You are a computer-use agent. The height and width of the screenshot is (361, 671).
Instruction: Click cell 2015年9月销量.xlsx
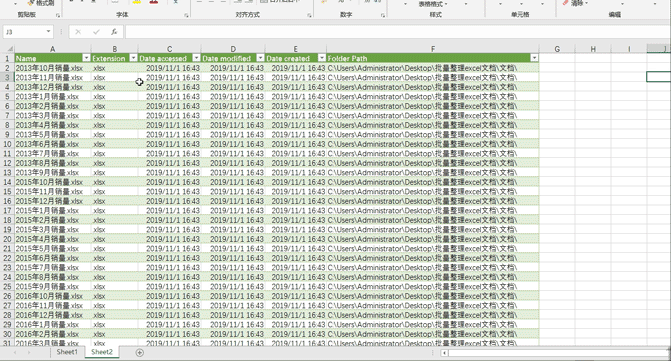tap(53, 286)
